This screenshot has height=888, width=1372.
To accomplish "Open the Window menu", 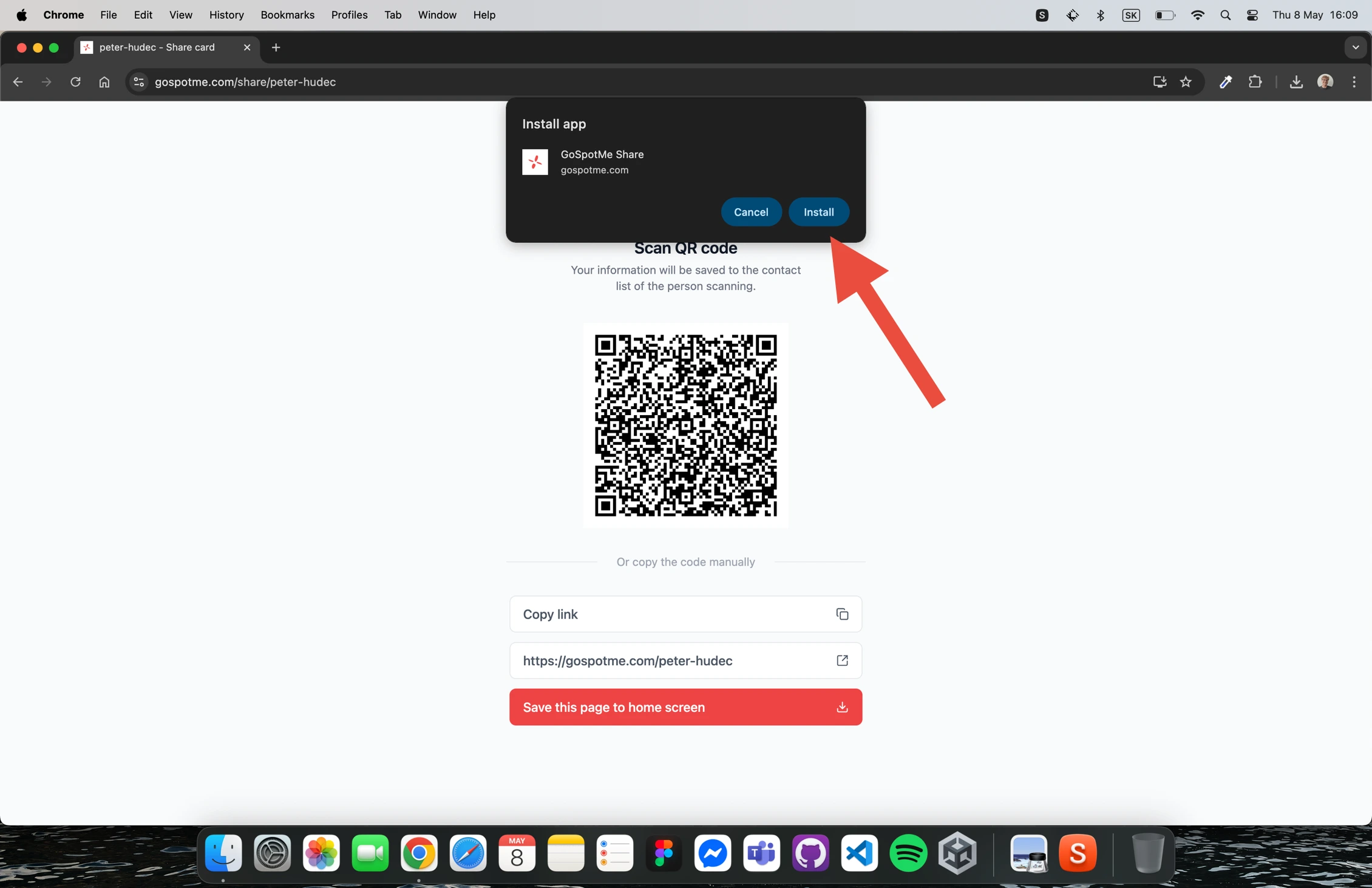I will point(437,15).
